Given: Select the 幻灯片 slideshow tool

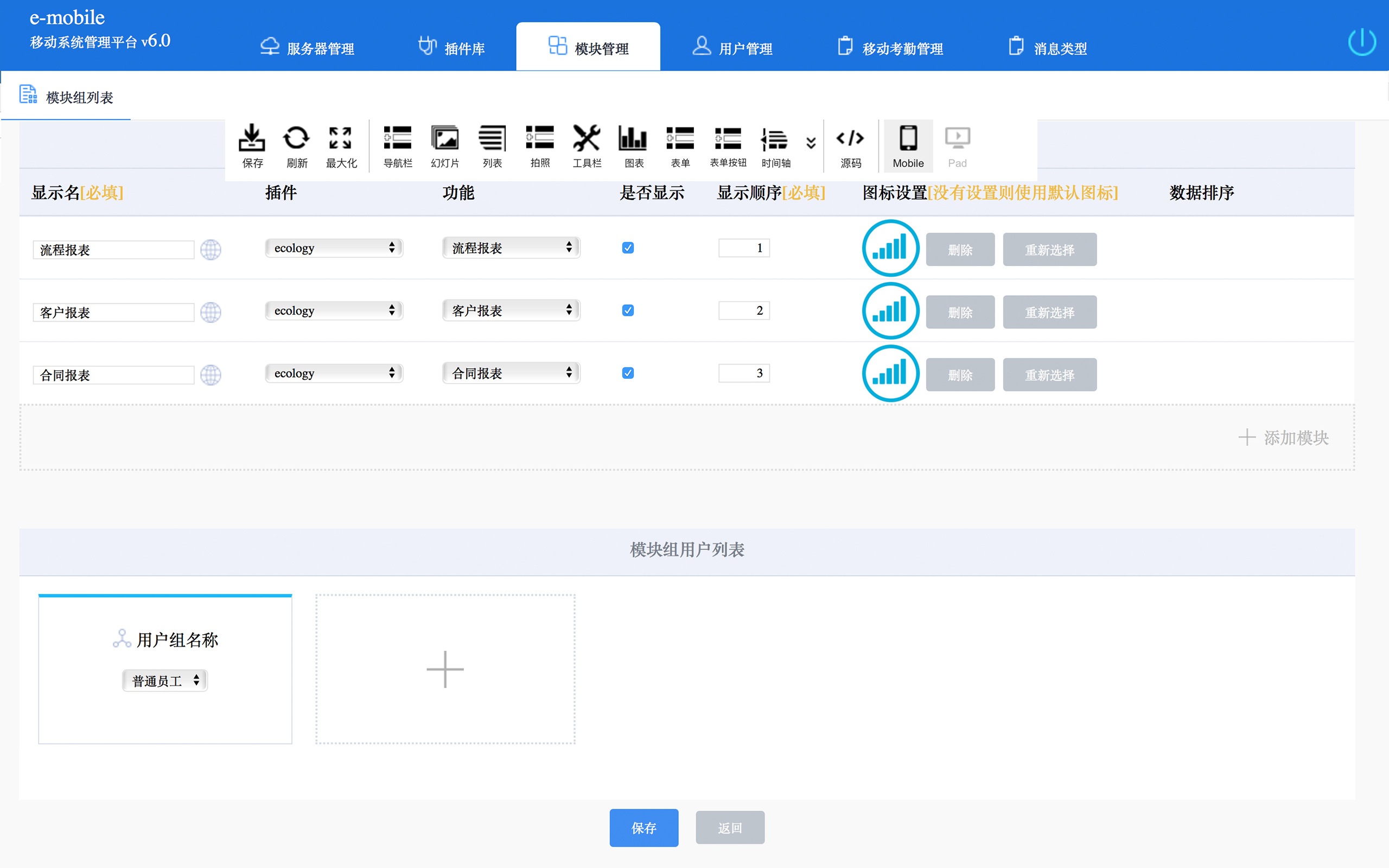Looking at the screenshot, I should pyautogui.click(x=445, y=145).
